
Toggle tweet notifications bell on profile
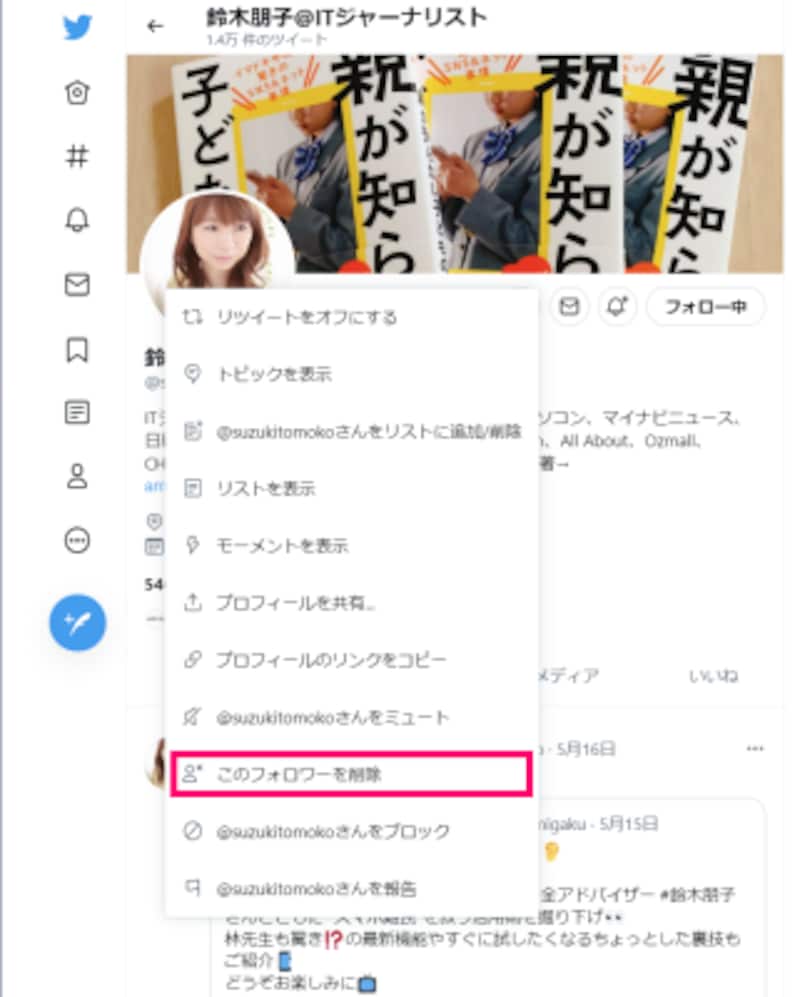[617, 307]
